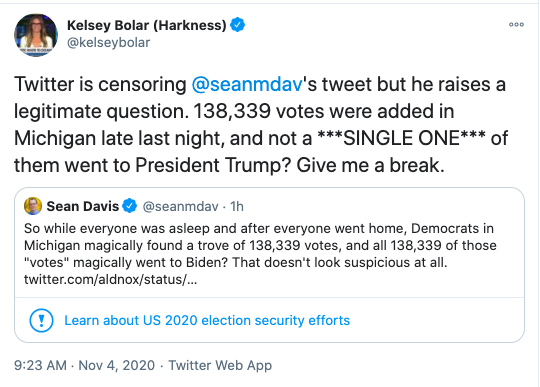Click the 9:23 AM · Nov 4, 2020 timestamp
This screenshot has height=387, width=540.
pyautogui.click(x=84, y=365)
